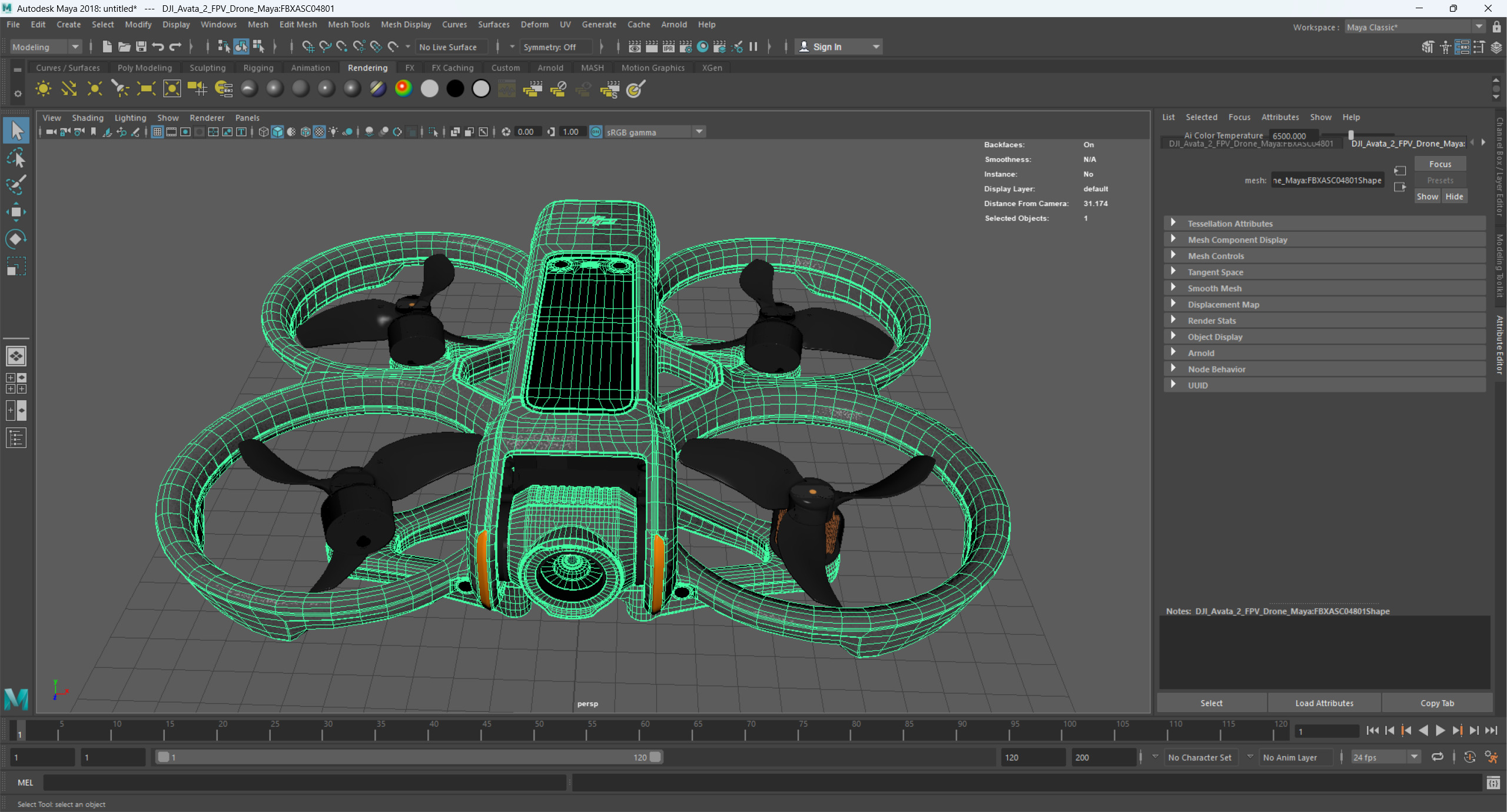
Task: Click the Open Scene folder icon
Action: tap(124, 46)
